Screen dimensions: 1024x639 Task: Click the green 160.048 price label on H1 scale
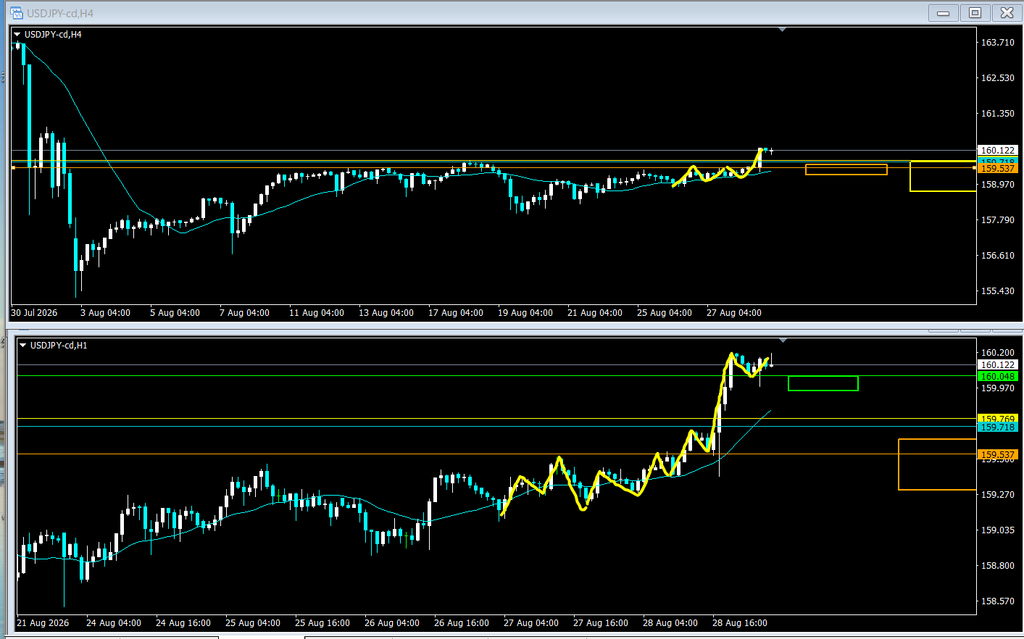pyautogui.click(x=997, y=376)
